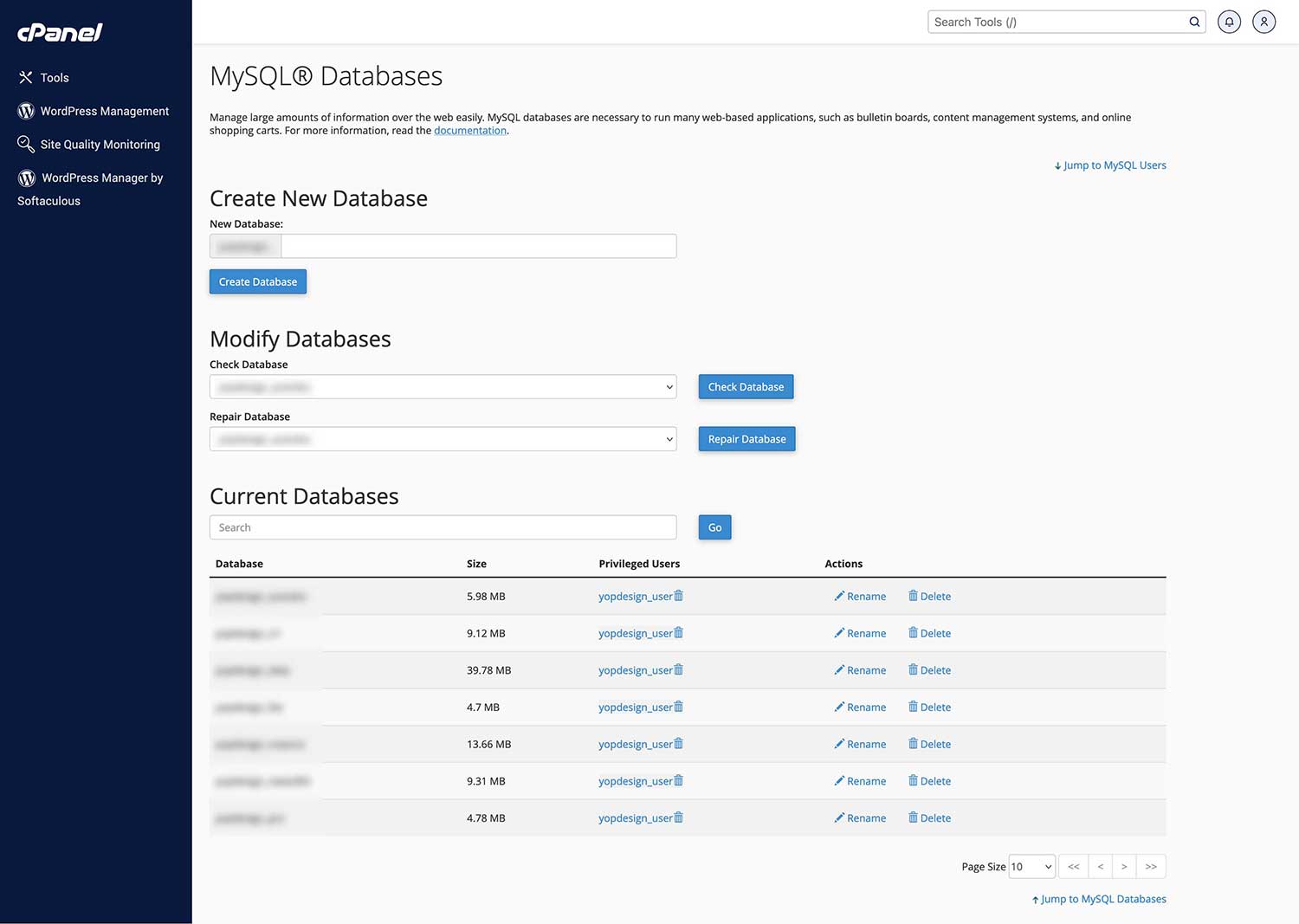Revoke user trash icon in 39.78 MB row
This screenshot has width=1299, height=924.
click(x=679, y=669)
